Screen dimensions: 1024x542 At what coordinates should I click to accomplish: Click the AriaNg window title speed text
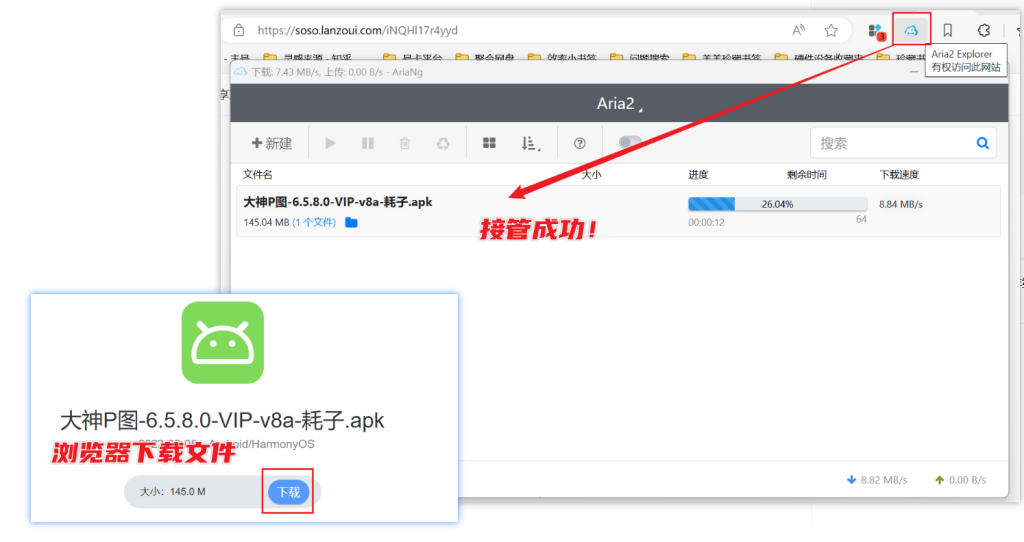pyautogui.click(x=337, y=72)
